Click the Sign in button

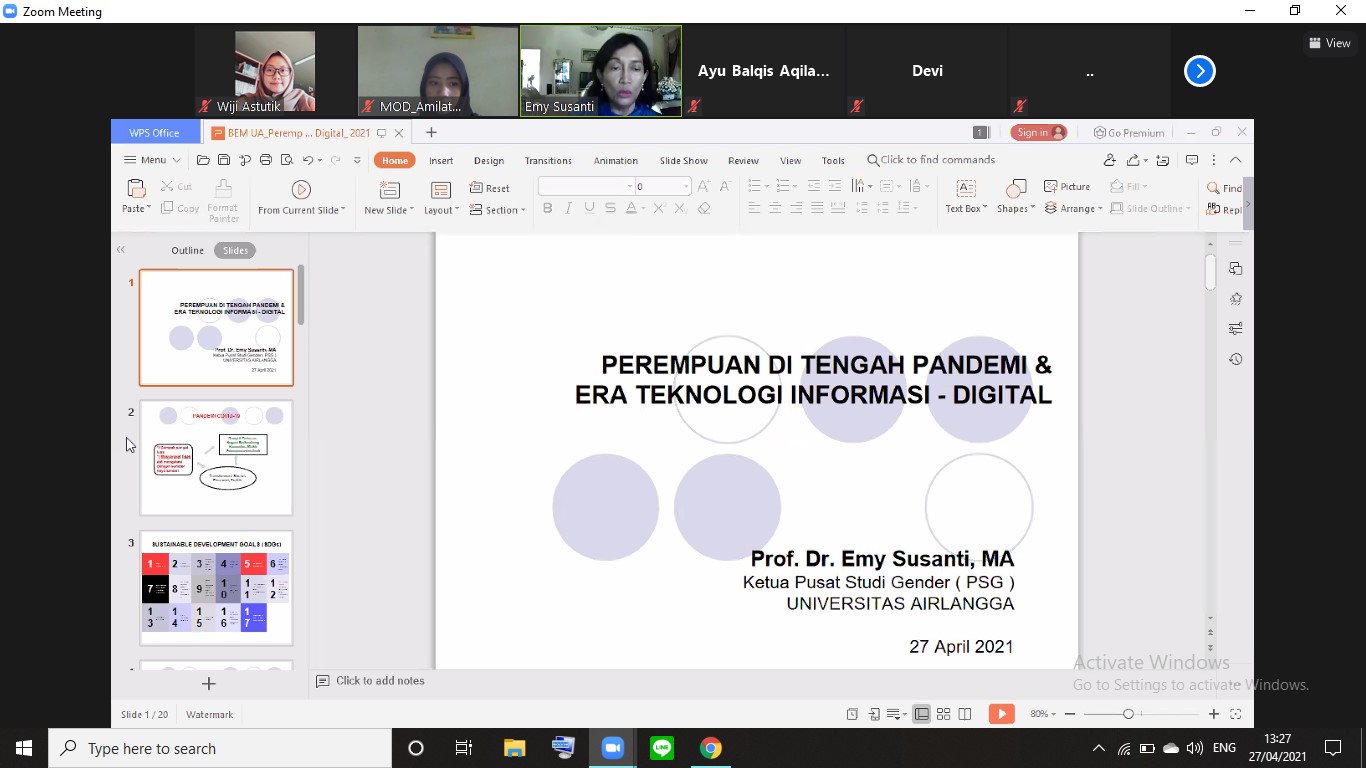point(1038,133)
